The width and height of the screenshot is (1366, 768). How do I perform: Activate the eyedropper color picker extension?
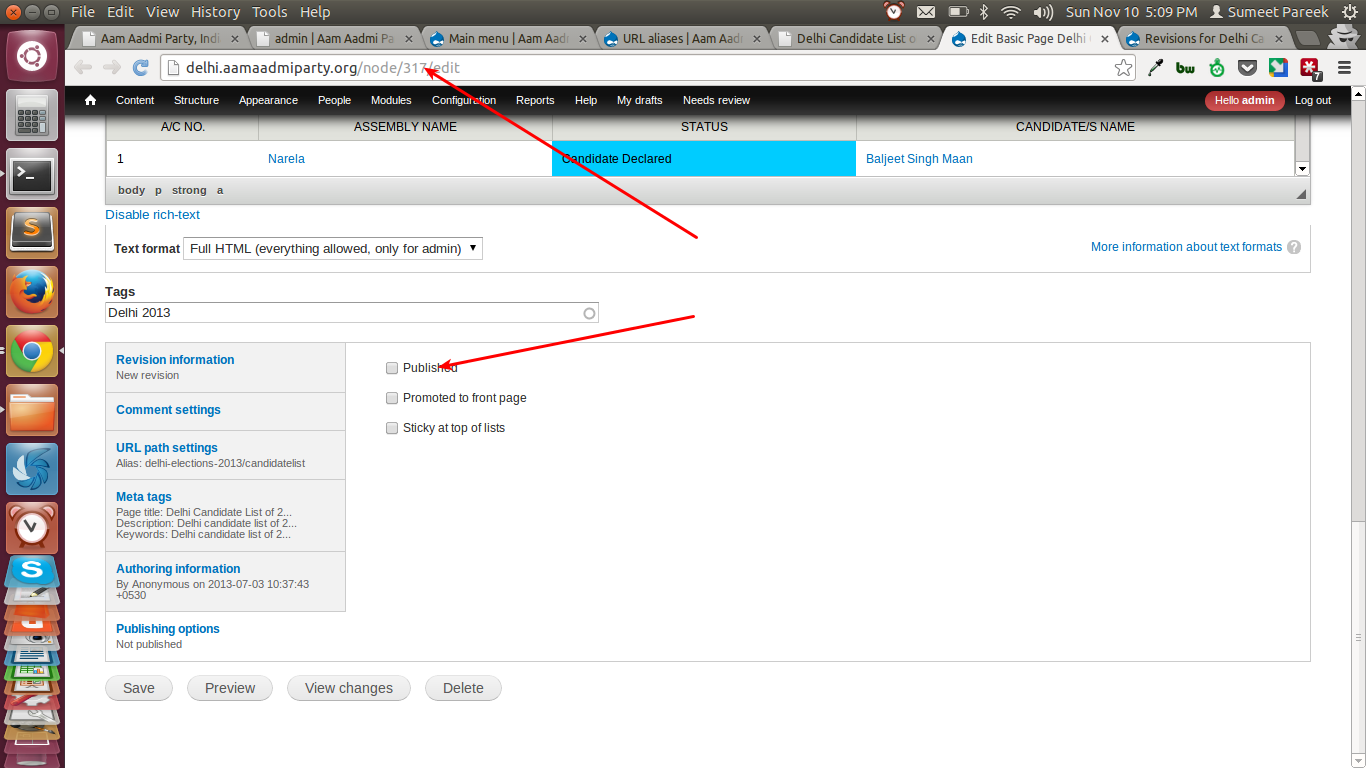point(1156,68)
